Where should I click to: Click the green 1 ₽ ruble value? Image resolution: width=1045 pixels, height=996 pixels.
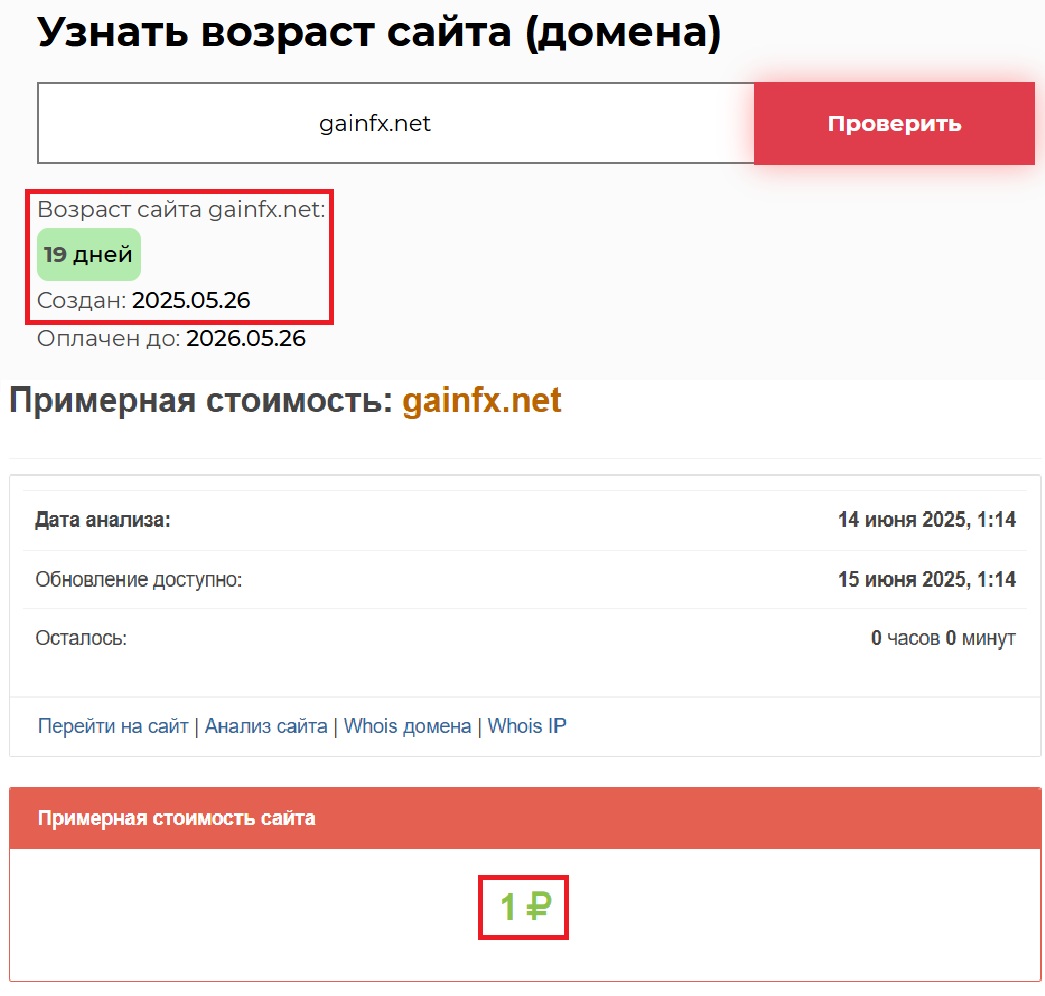tap(525, 908)
